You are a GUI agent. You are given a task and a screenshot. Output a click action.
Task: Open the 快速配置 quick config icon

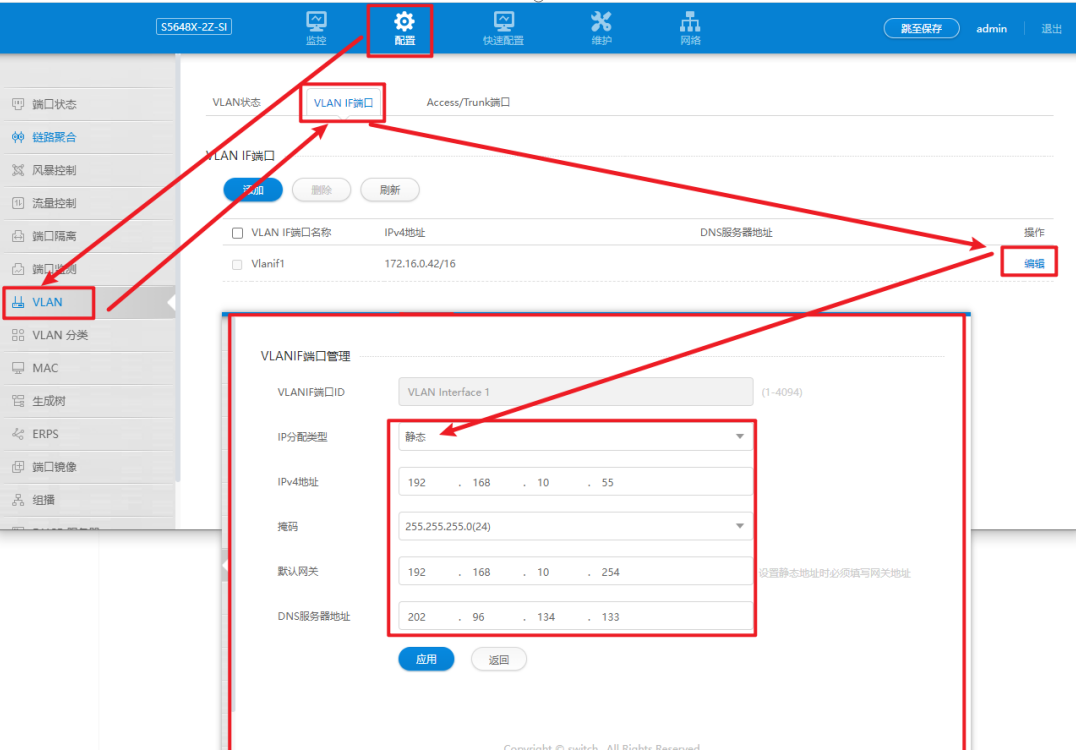pos(504,21)
